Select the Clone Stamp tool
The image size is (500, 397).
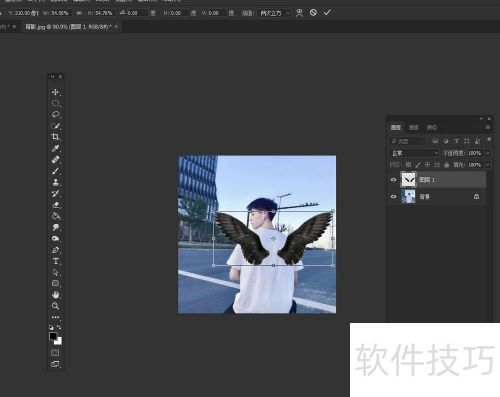[55, 182]
